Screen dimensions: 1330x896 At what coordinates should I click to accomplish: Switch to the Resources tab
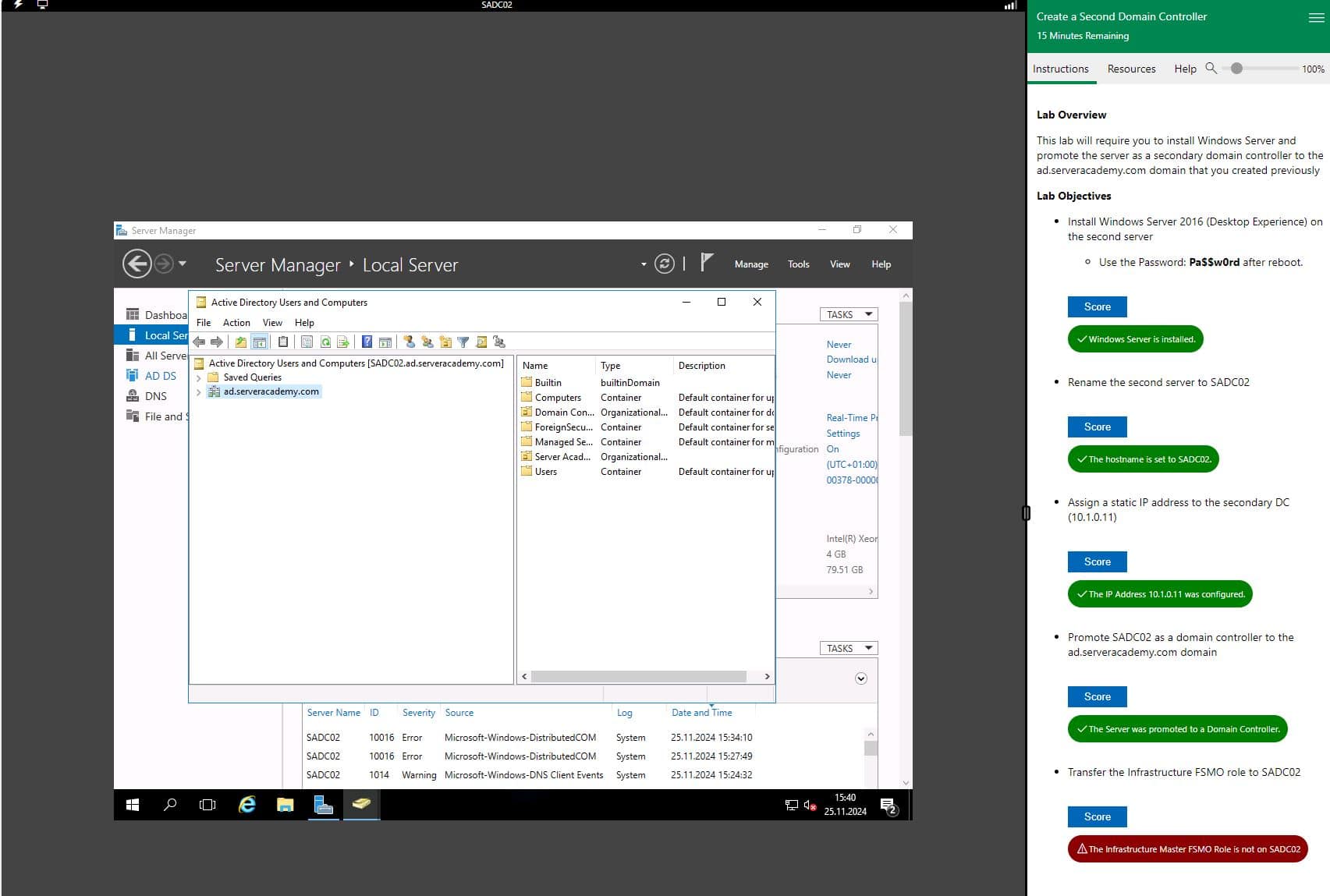pos(1131,69)
